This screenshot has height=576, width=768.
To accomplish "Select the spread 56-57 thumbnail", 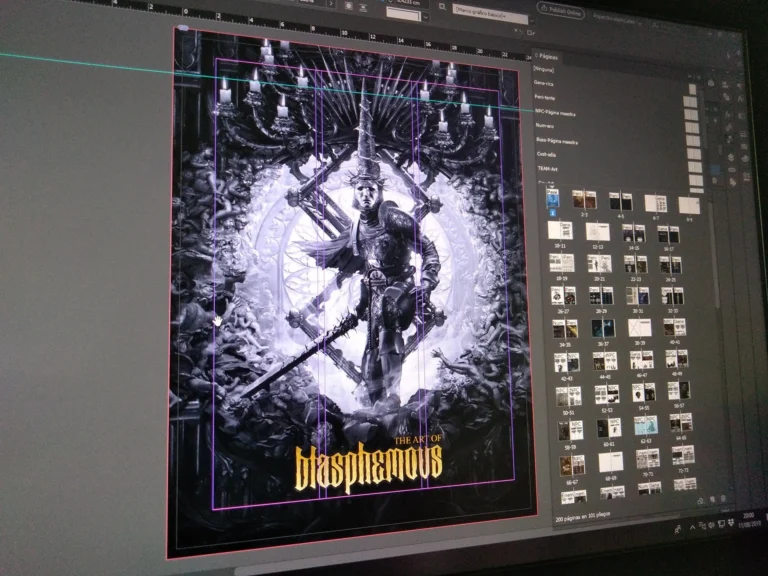I will 678,390.
